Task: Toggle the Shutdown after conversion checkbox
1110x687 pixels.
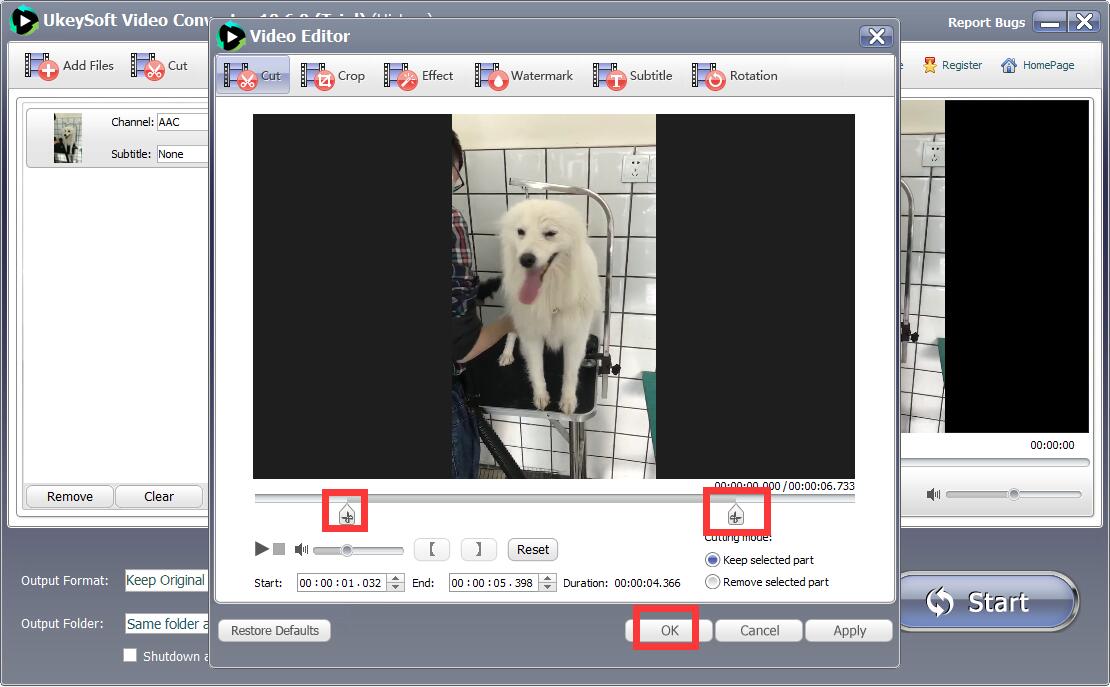Action: point(130,655)
